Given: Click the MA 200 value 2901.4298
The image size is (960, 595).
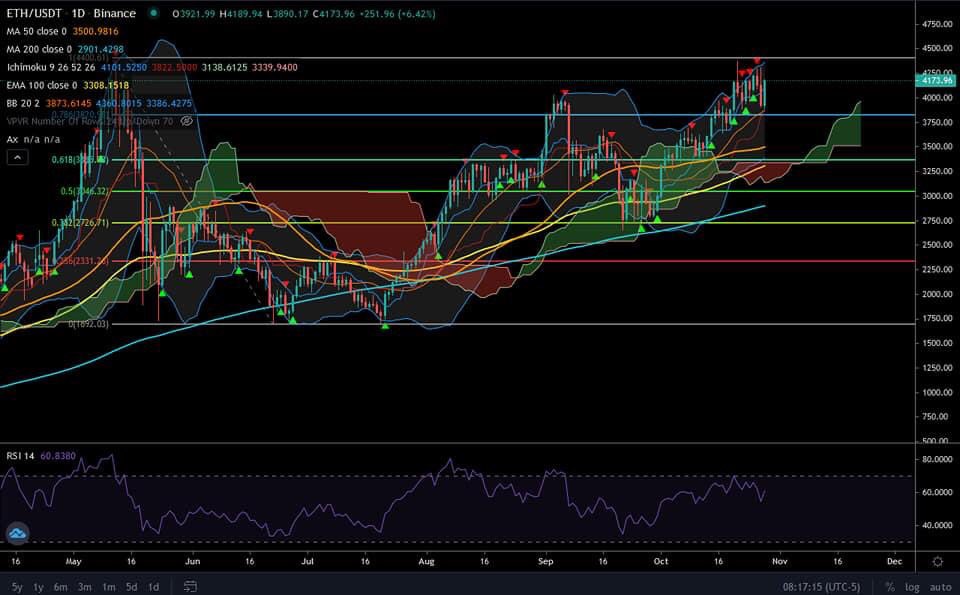Looking at the screenshot, I should 100,49.
